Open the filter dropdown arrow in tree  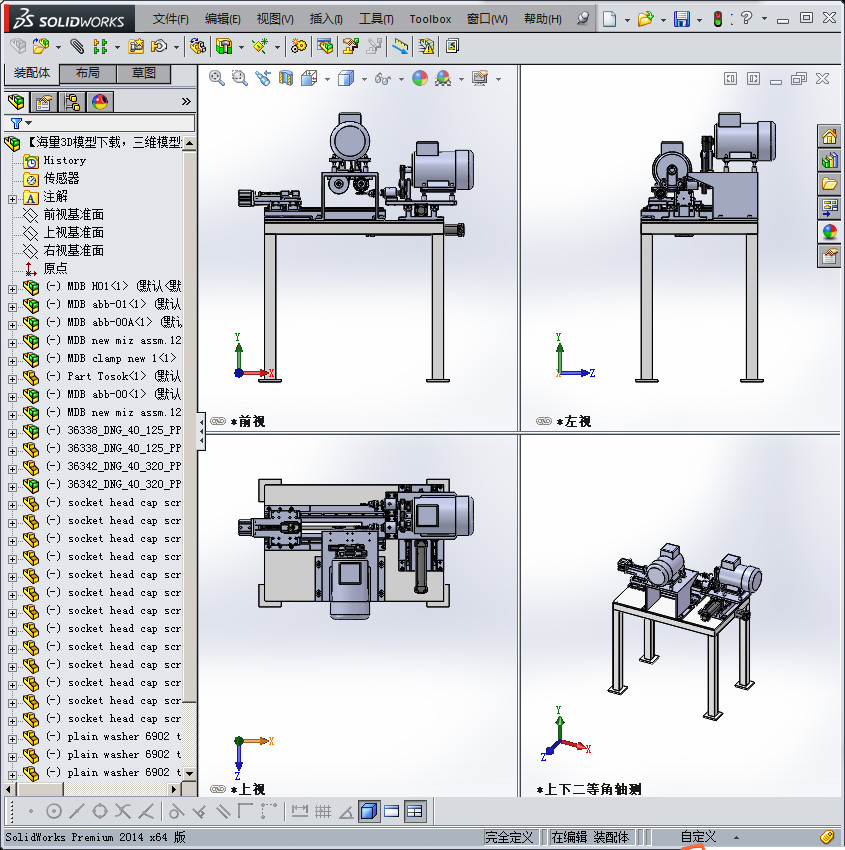[29, 123]
